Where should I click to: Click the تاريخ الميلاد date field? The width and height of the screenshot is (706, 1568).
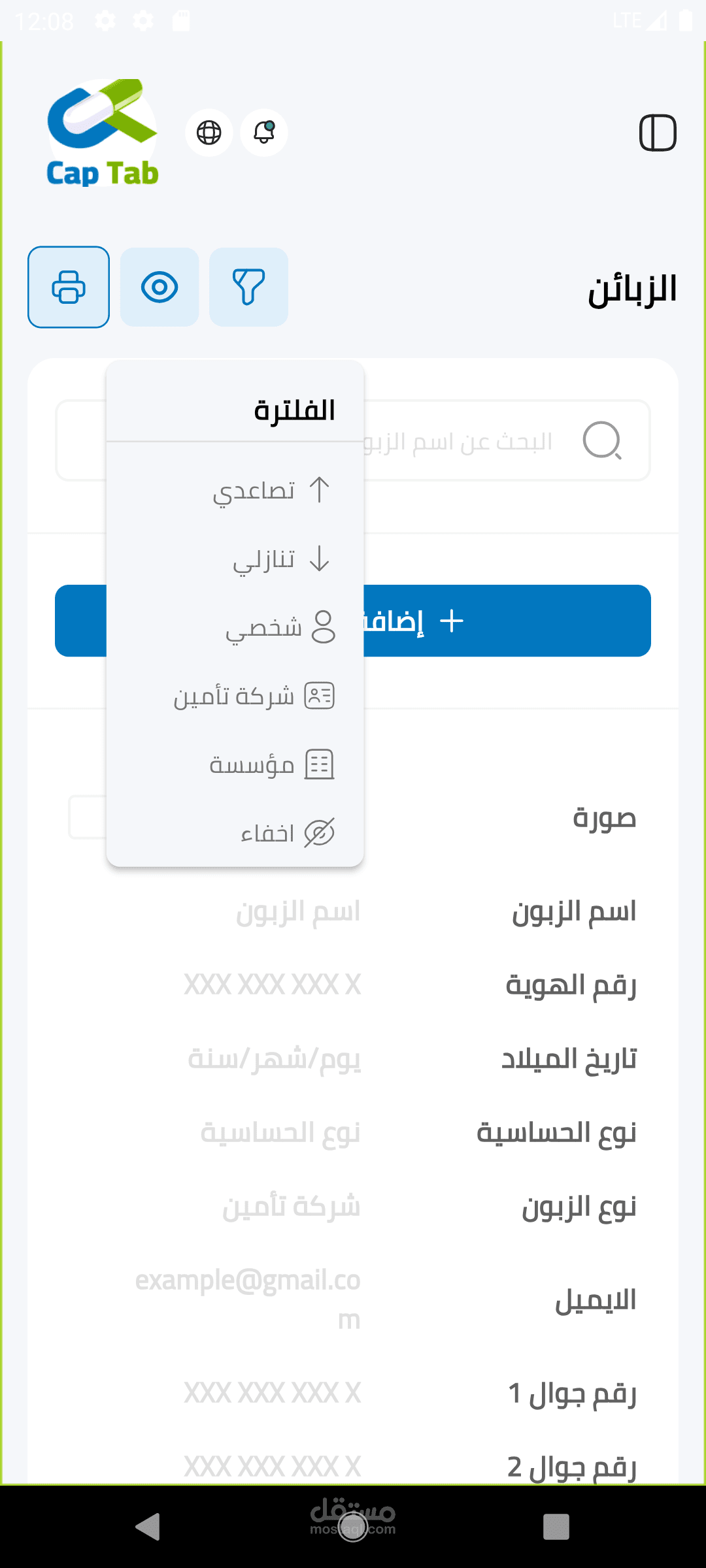[x=275, y=1059]
